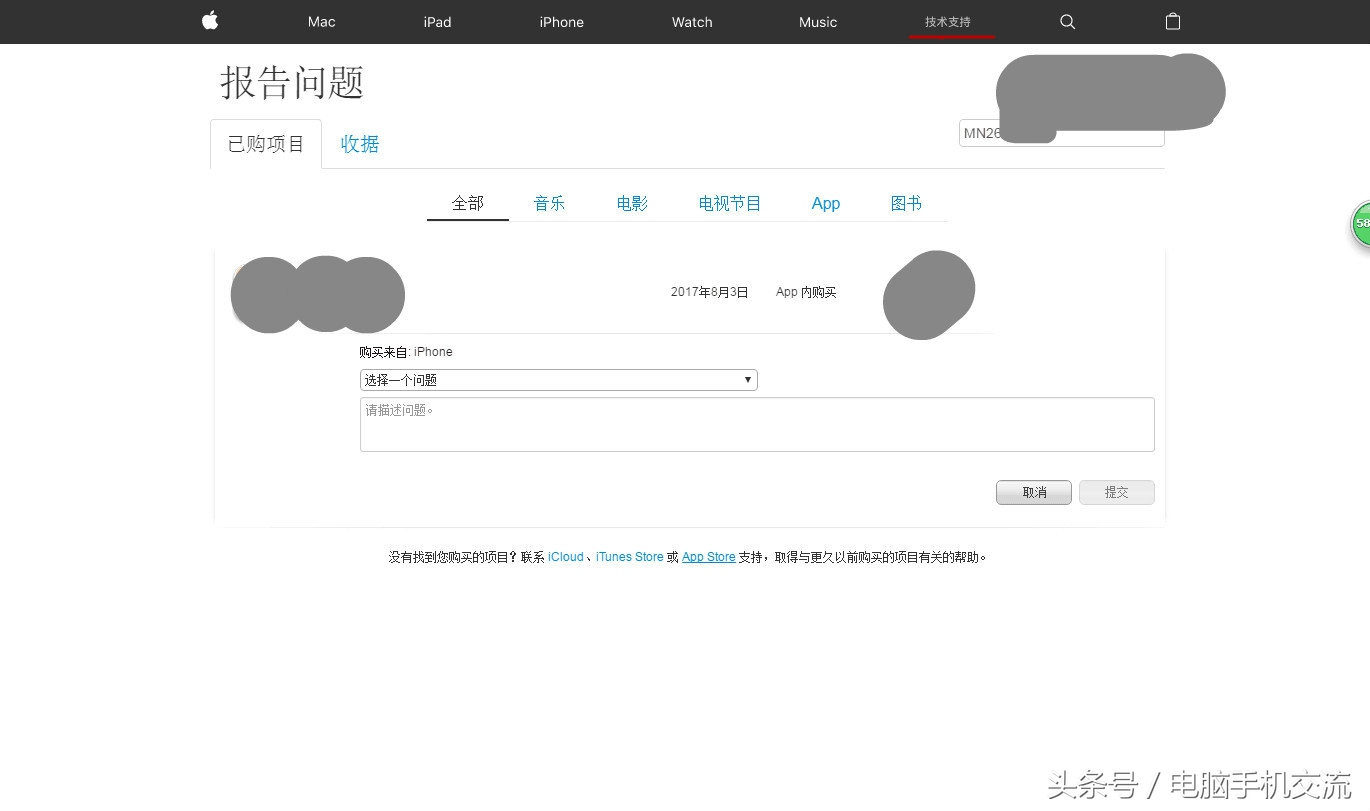Screen dimensions: 1370x811
Task: Click the Apple logo
Action: click(x=209, y=21)
